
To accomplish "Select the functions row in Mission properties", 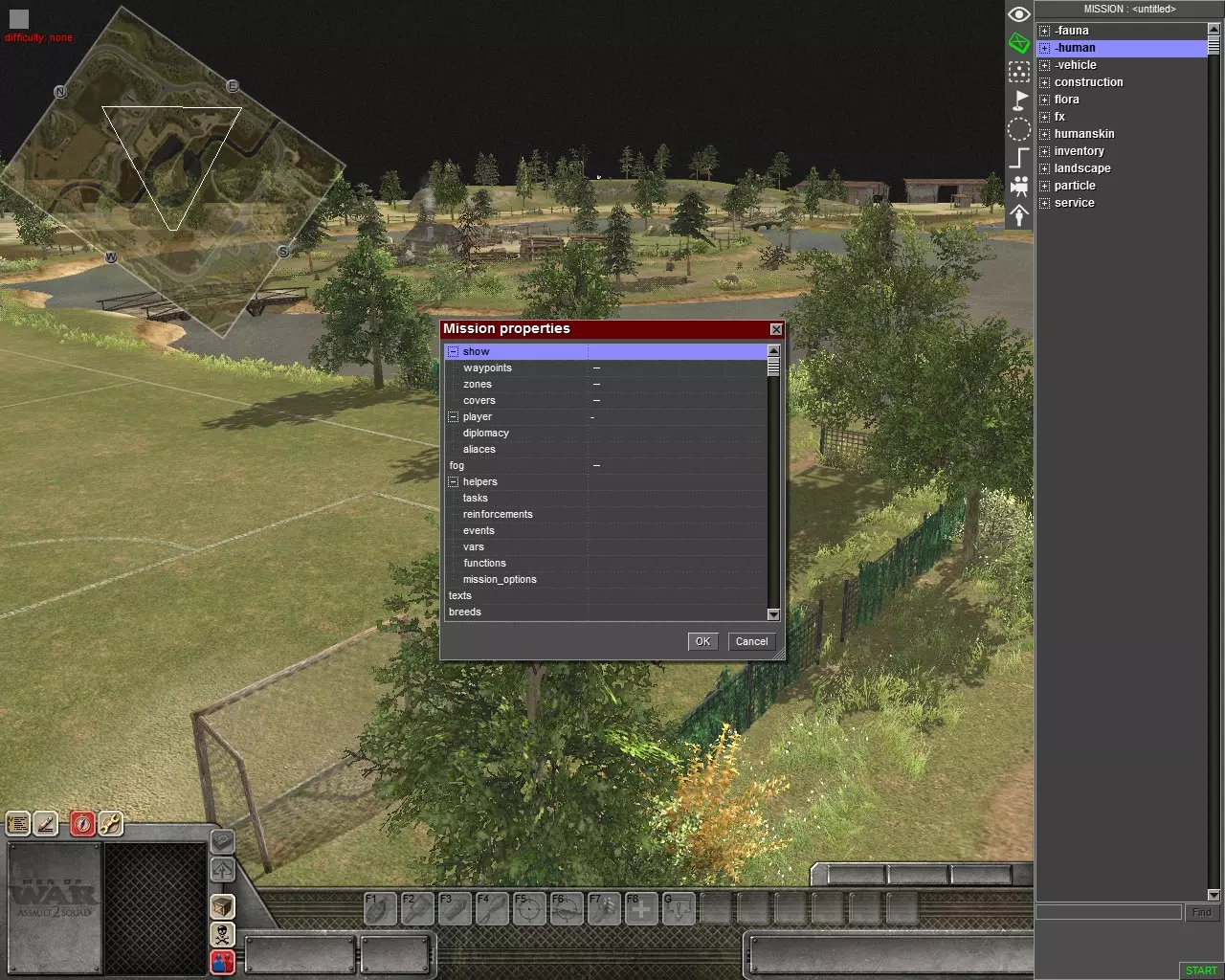I will click(607, 564).
